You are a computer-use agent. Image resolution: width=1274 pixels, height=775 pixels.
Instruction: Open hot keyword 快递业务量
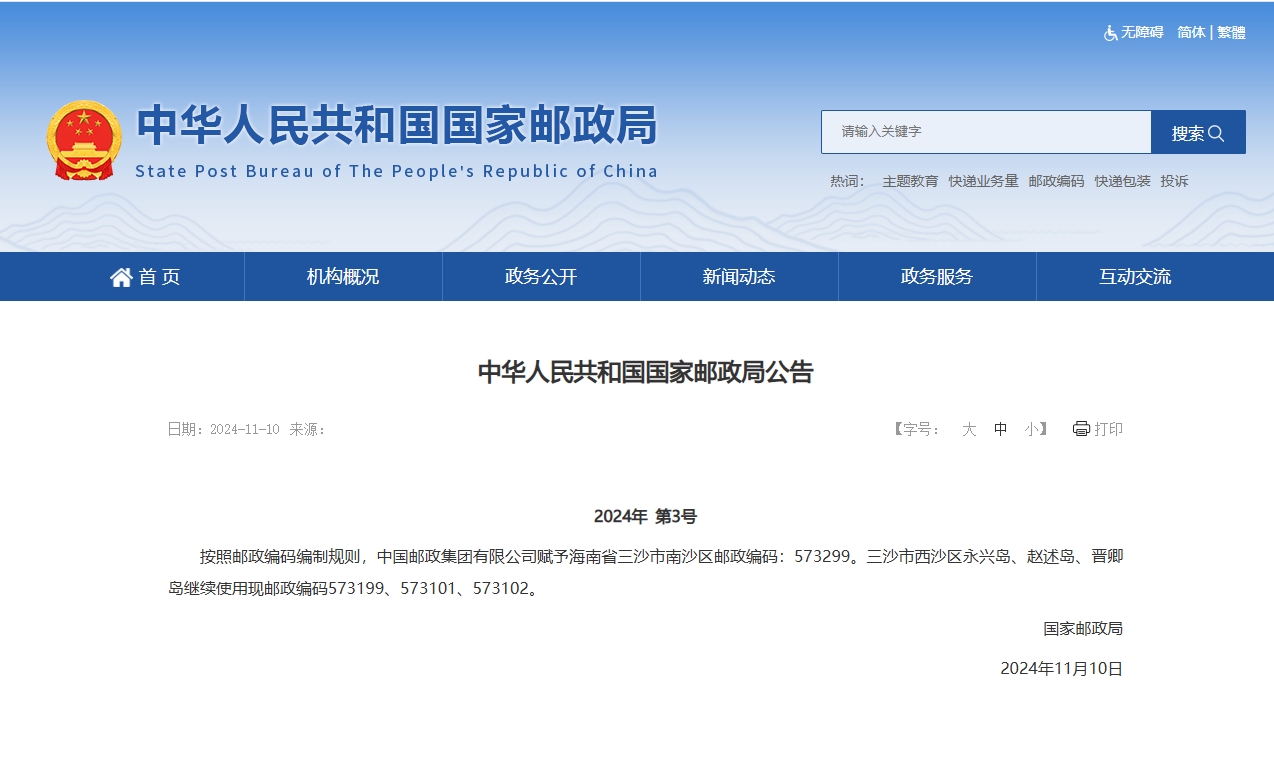pyautogui.click(x=983, y=181)
